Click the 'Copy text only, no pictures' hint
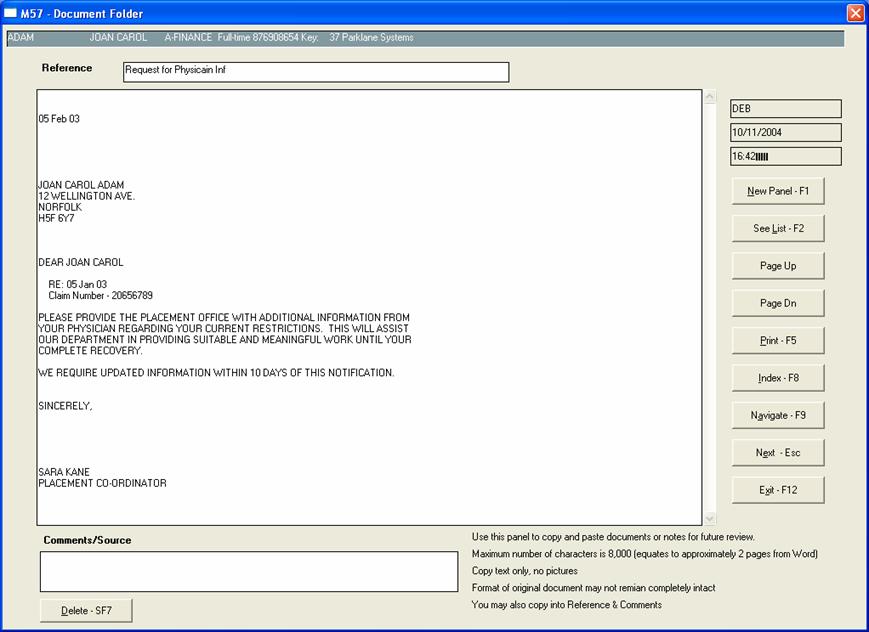 coord(525,571)
